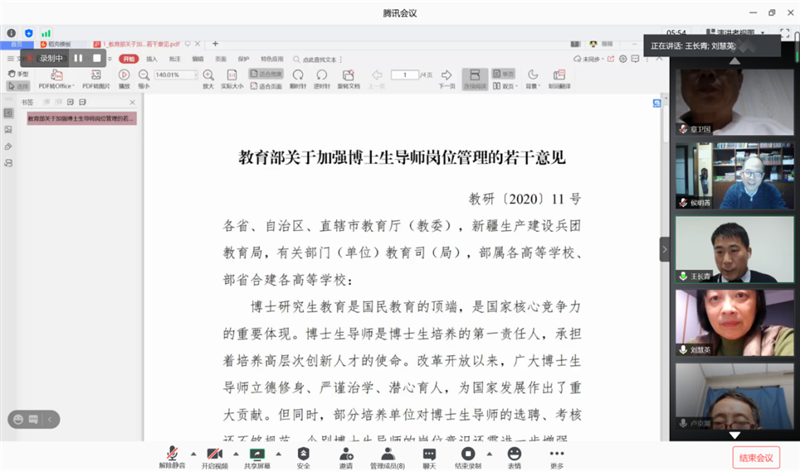The height and width of the screenshot is (471, 800).
Task: Toggle 连续阅读 continuous reading mode
Action: [x=475, y=80]
